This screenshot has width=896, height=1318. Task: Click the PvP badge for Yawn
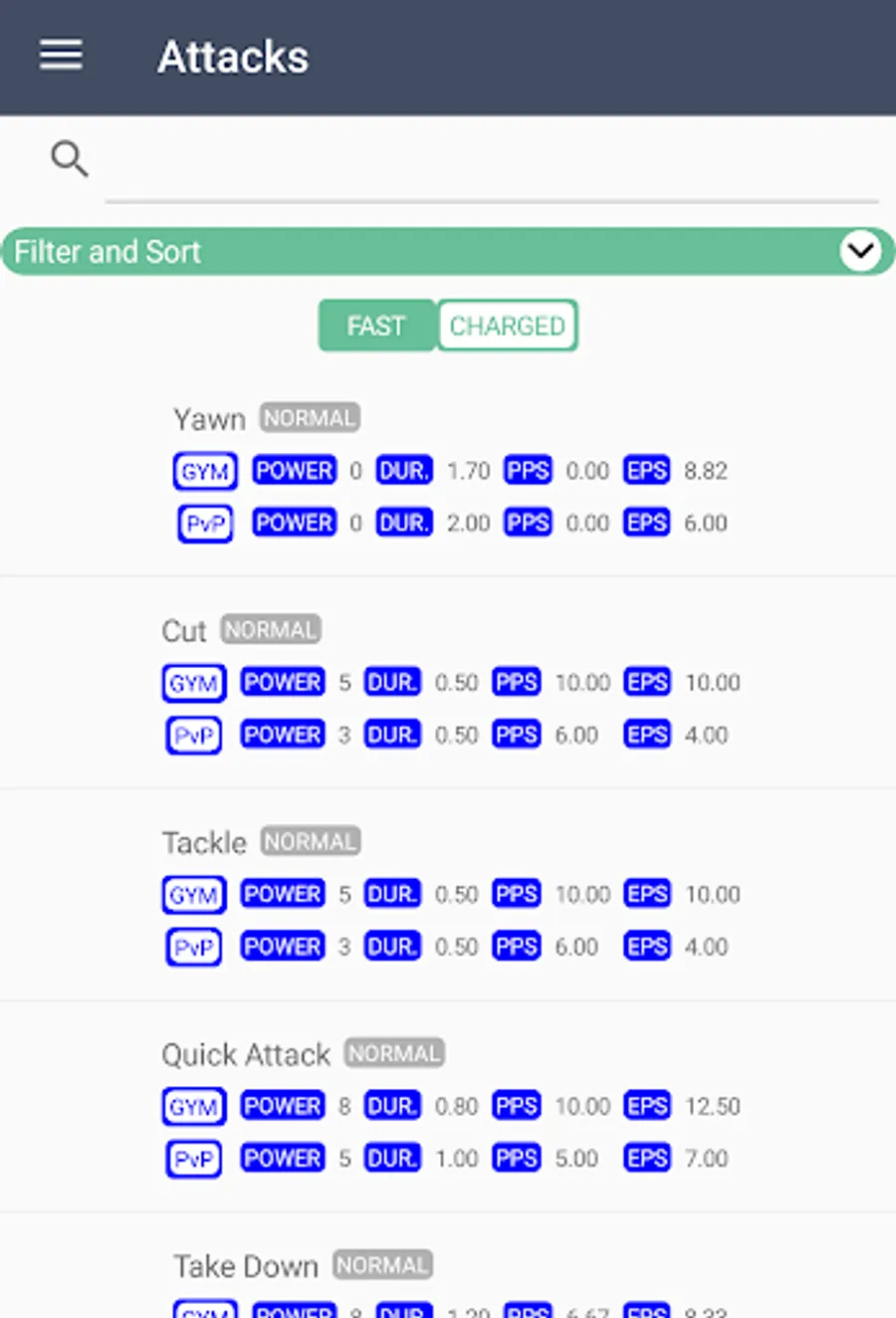(205, 524)
